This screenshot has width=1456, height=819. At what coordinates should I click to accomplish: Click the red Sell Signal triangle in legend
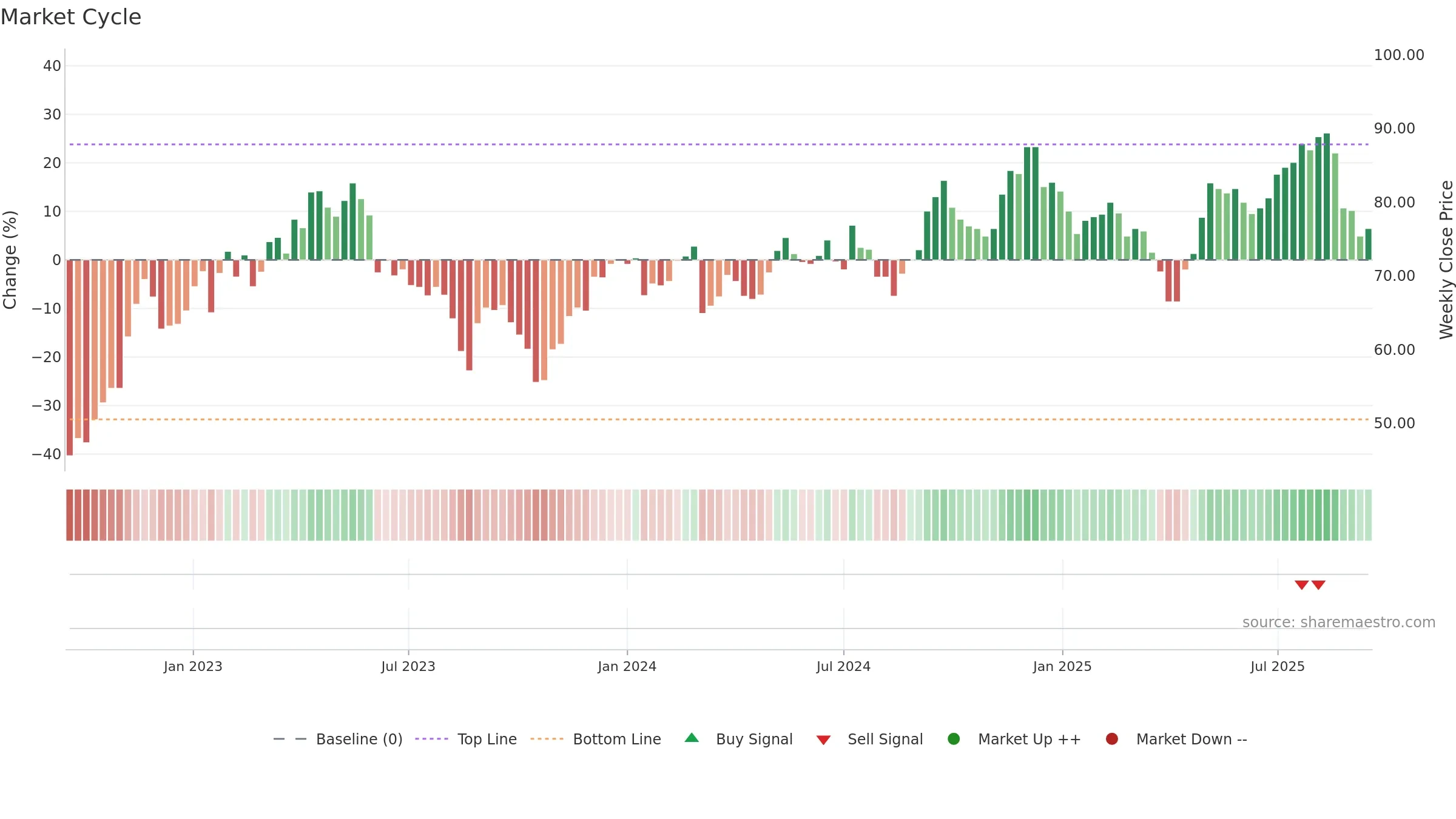823,740
